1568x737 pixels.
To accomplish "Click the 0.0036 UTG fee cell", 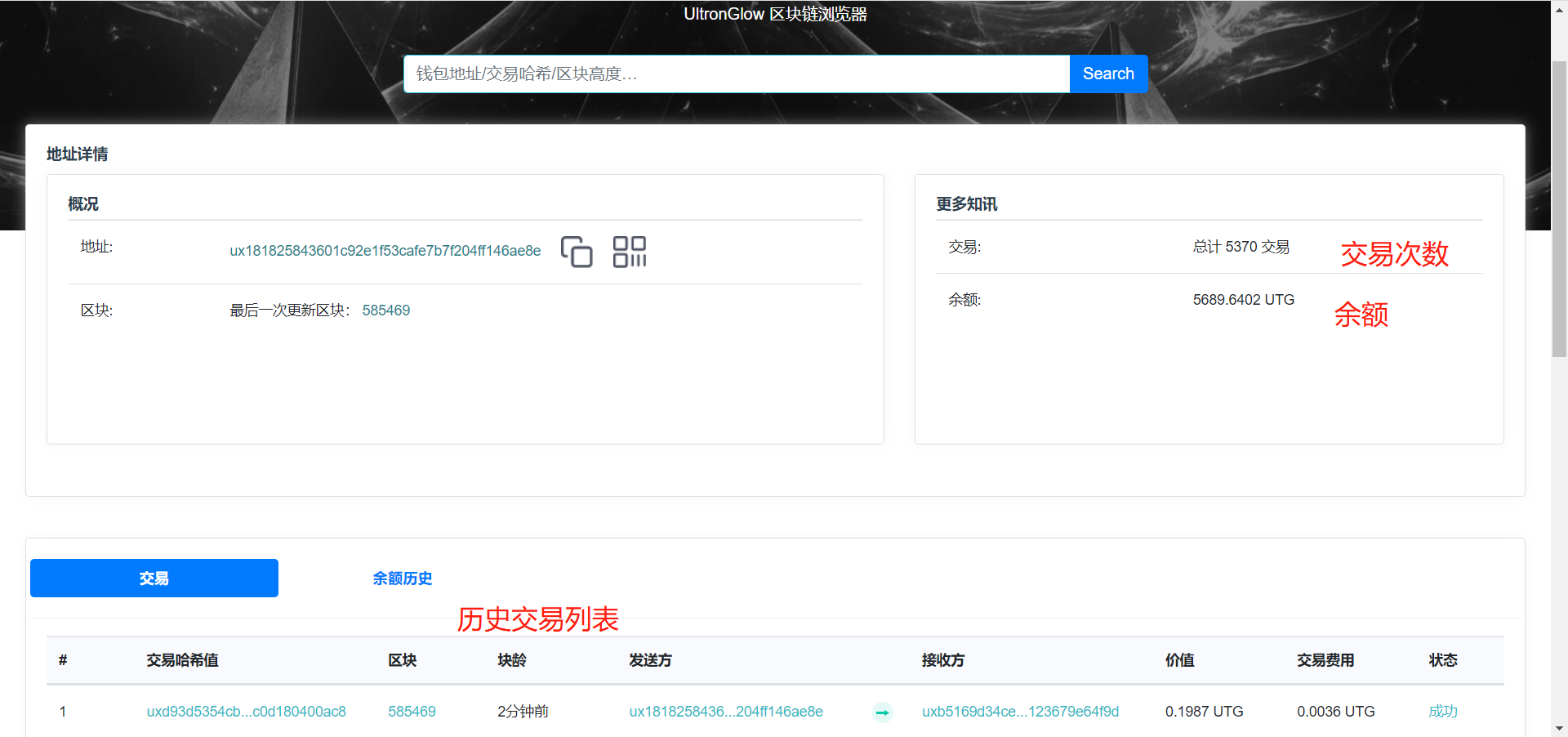I will [1336, 712].
